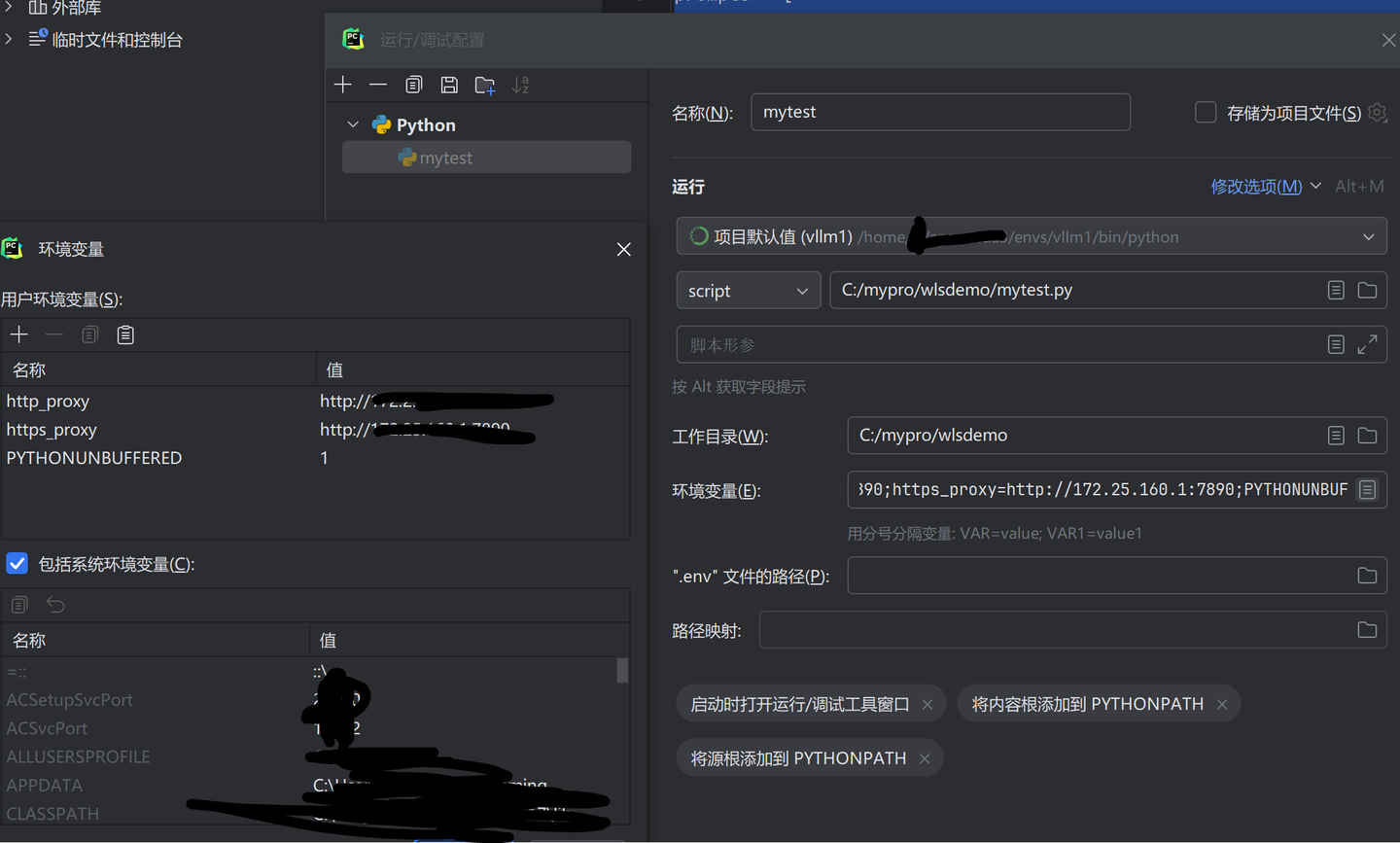The height and width of the screenshot is (843, 1400).
Task: Add a new run configuration
Action: [343, 85]
